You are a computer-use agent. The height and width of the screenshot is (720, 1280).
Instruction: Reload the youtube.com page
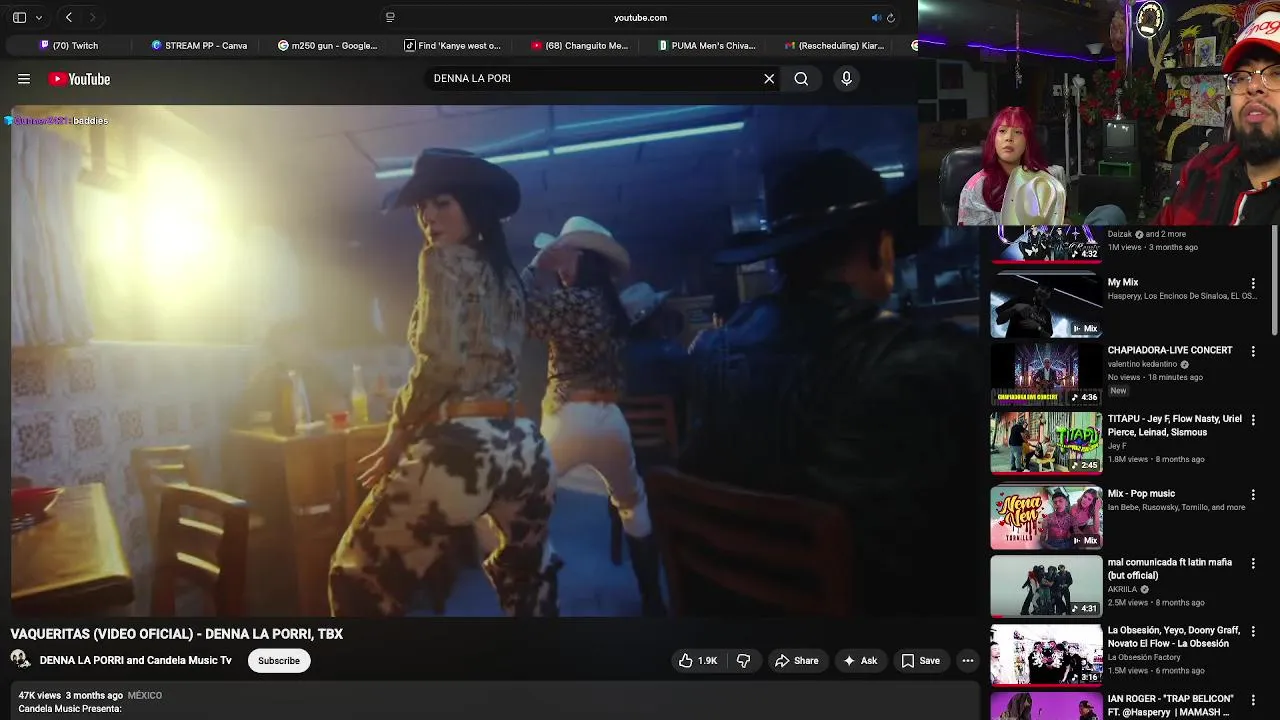click(891, 18)
